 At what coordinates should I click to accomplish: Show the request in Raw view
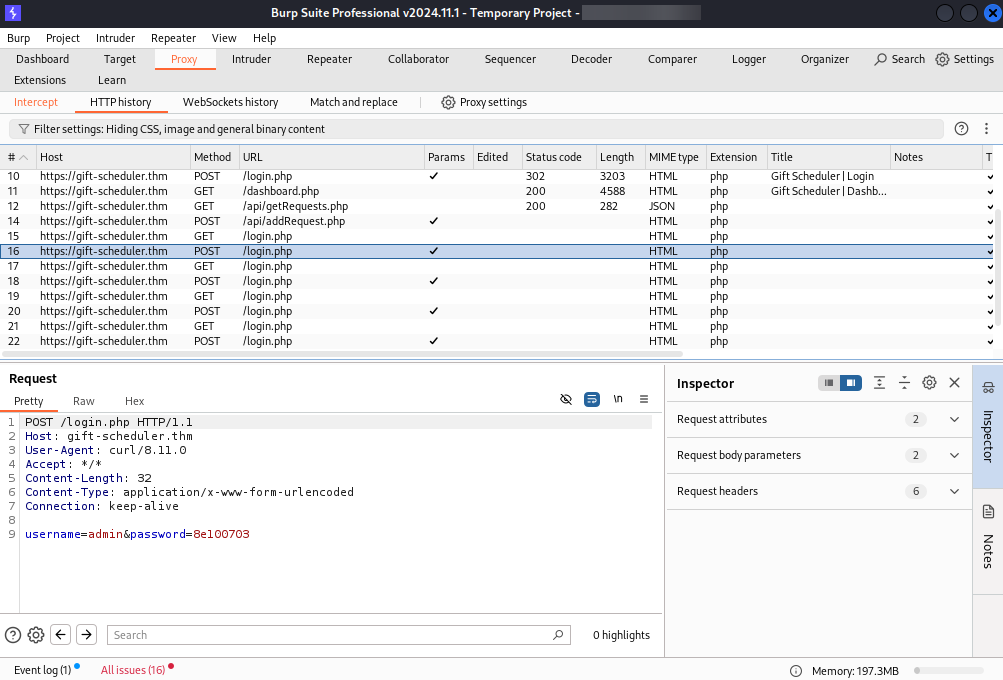(x=84, y=401)
